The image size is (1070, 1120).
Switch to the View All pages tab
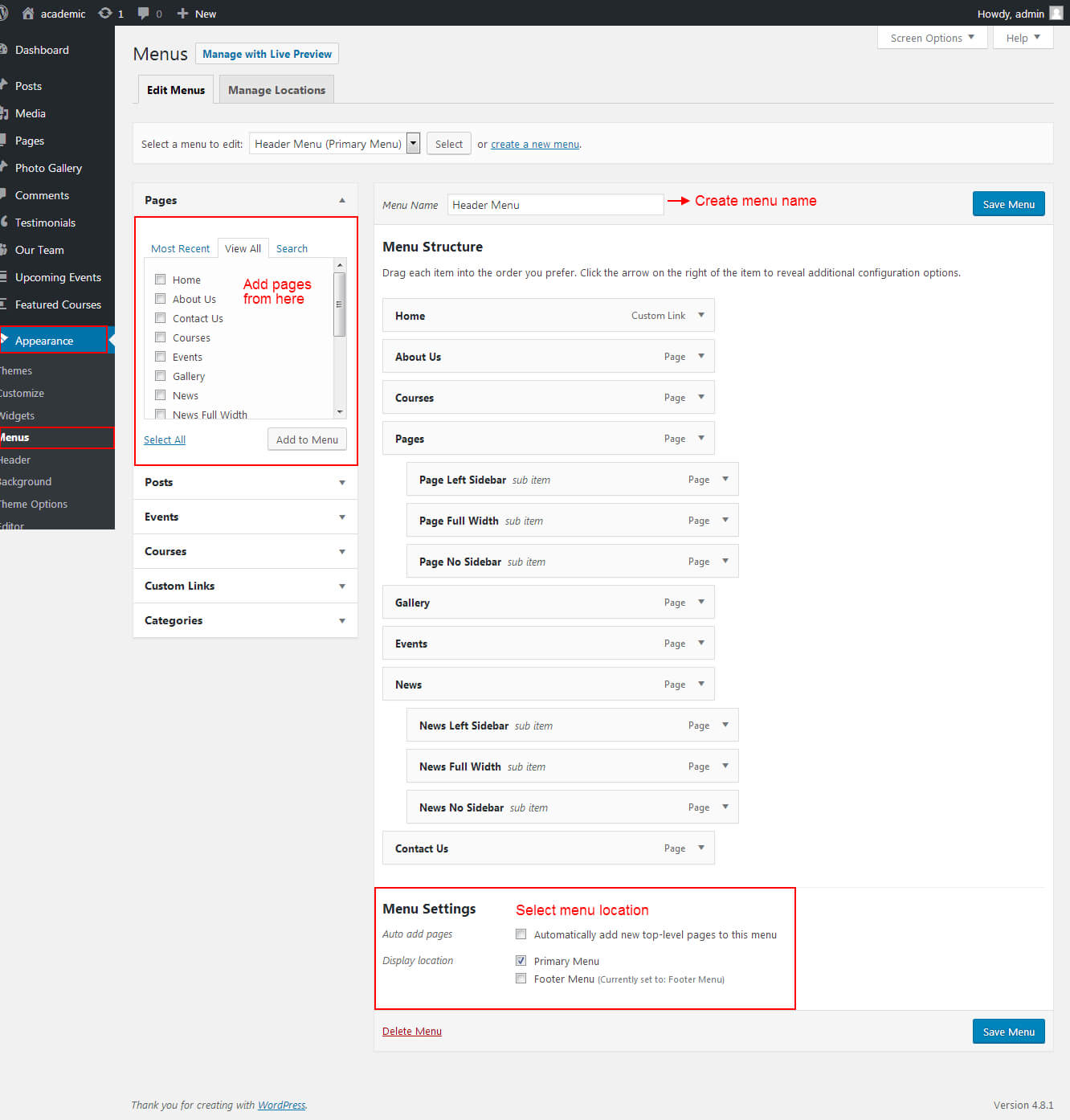click(x=243, y=248)
